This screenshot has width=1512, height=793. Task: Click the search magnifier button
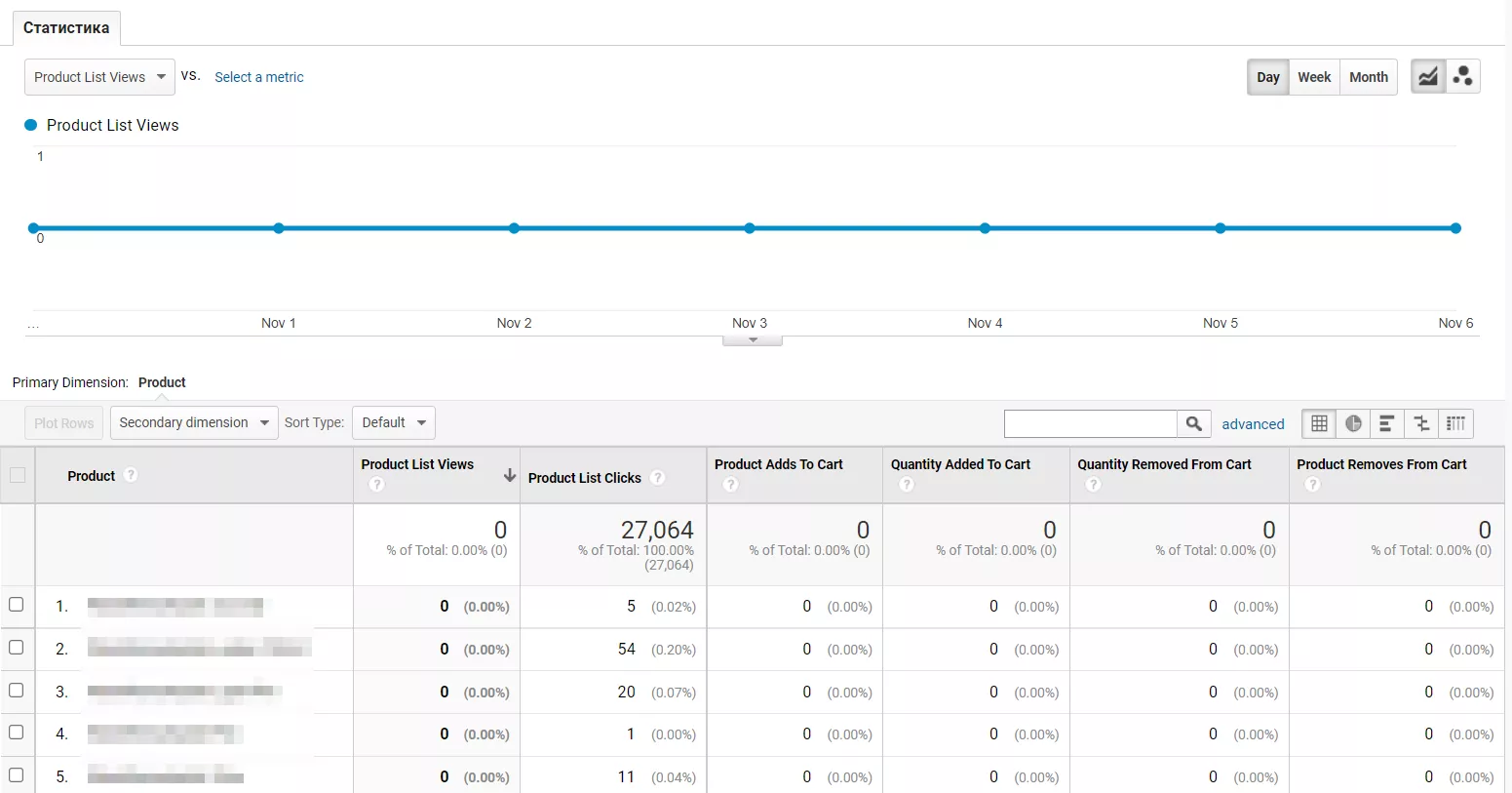click(1194, 423)
